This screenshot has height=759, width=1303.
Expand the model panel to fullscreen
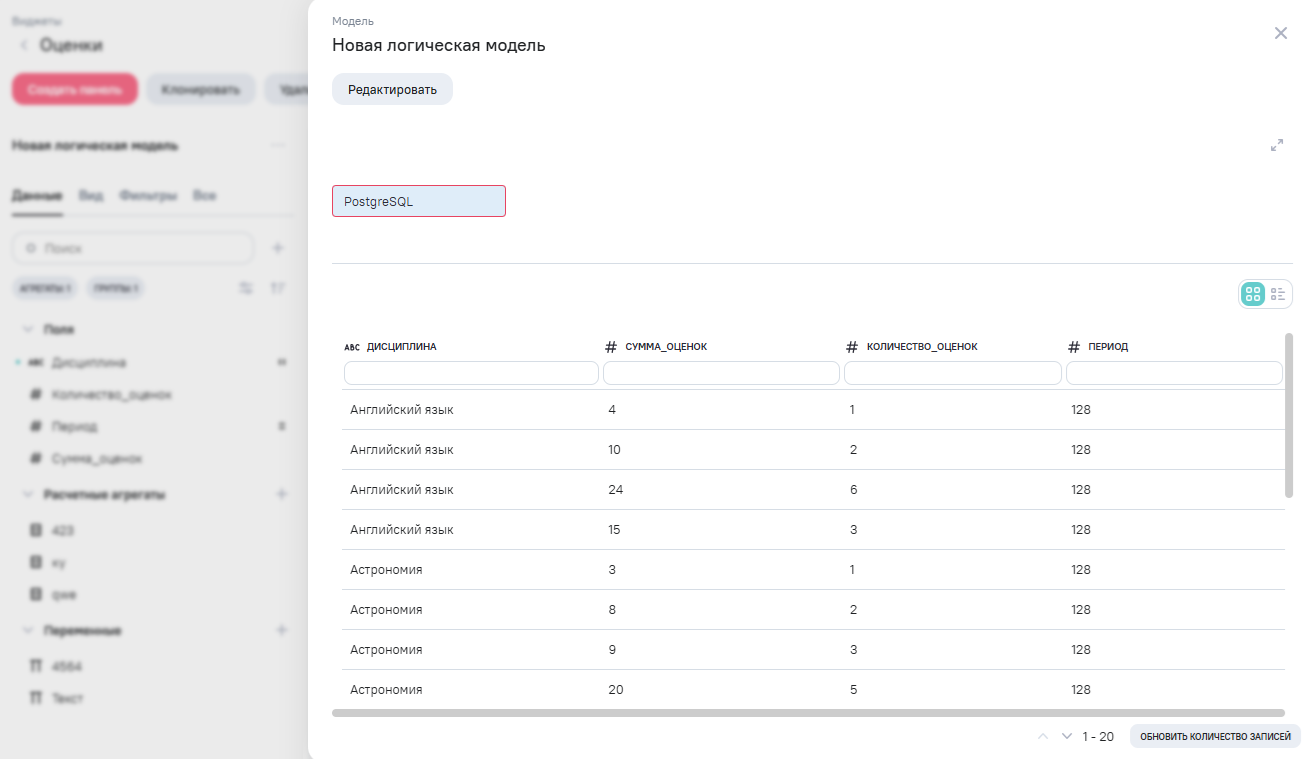(1277, 145)
